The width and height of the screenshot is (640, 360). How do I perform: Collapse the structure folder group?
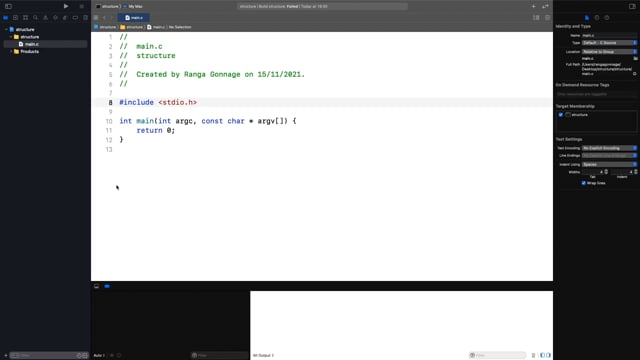[x=11, y=37]
